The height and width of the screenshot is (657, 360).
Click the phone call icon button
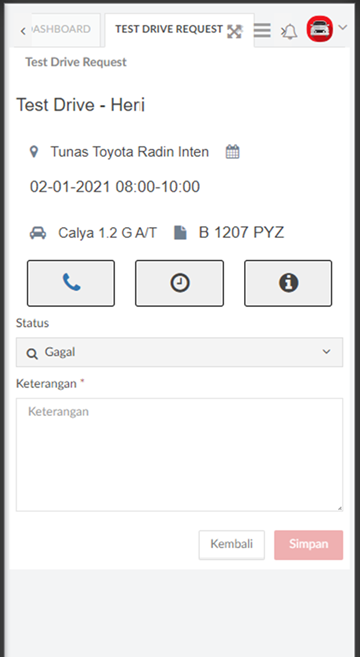click(71, 283)
